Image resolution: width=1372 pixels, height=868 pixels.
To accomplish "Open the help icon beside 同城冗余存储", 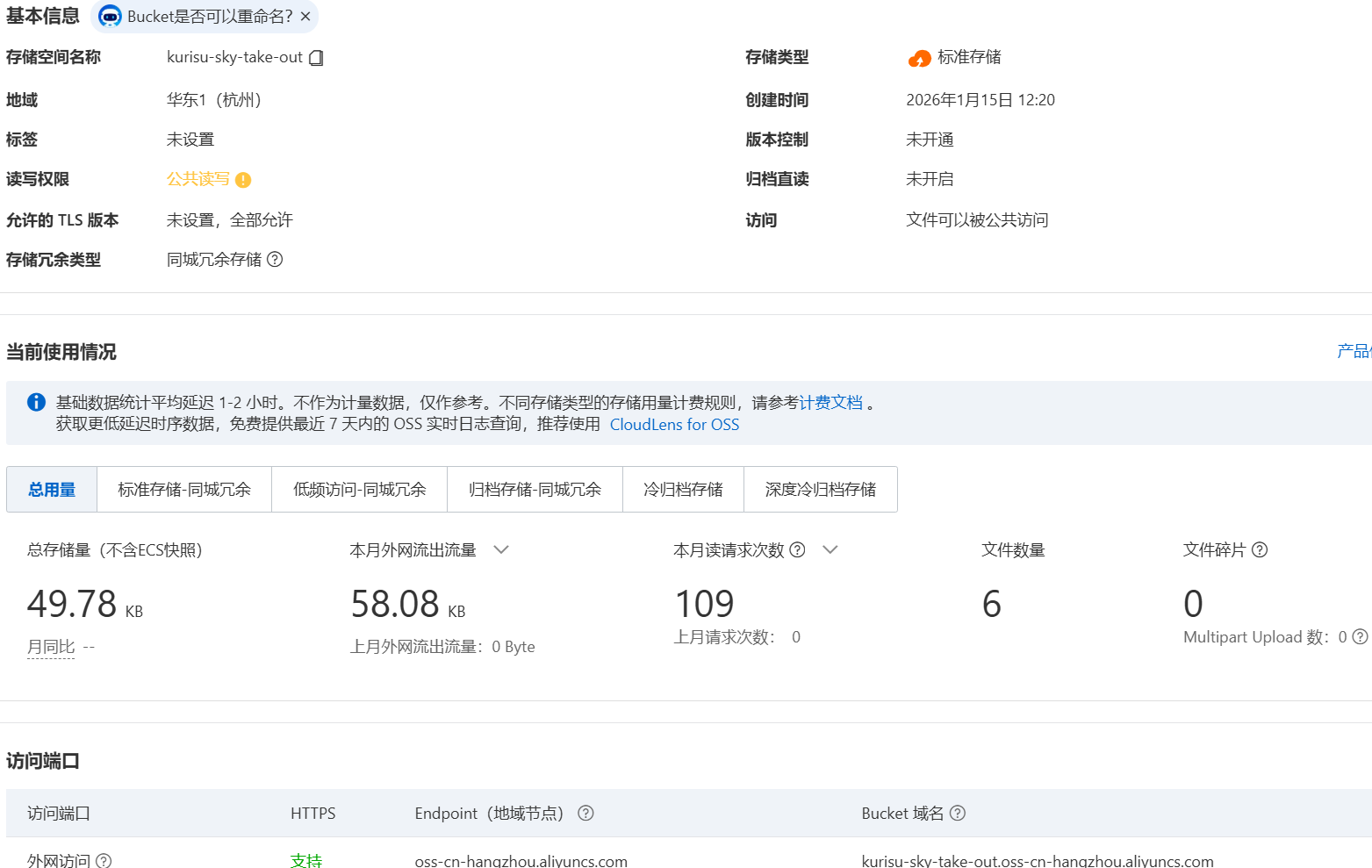I will click(275, 259).
